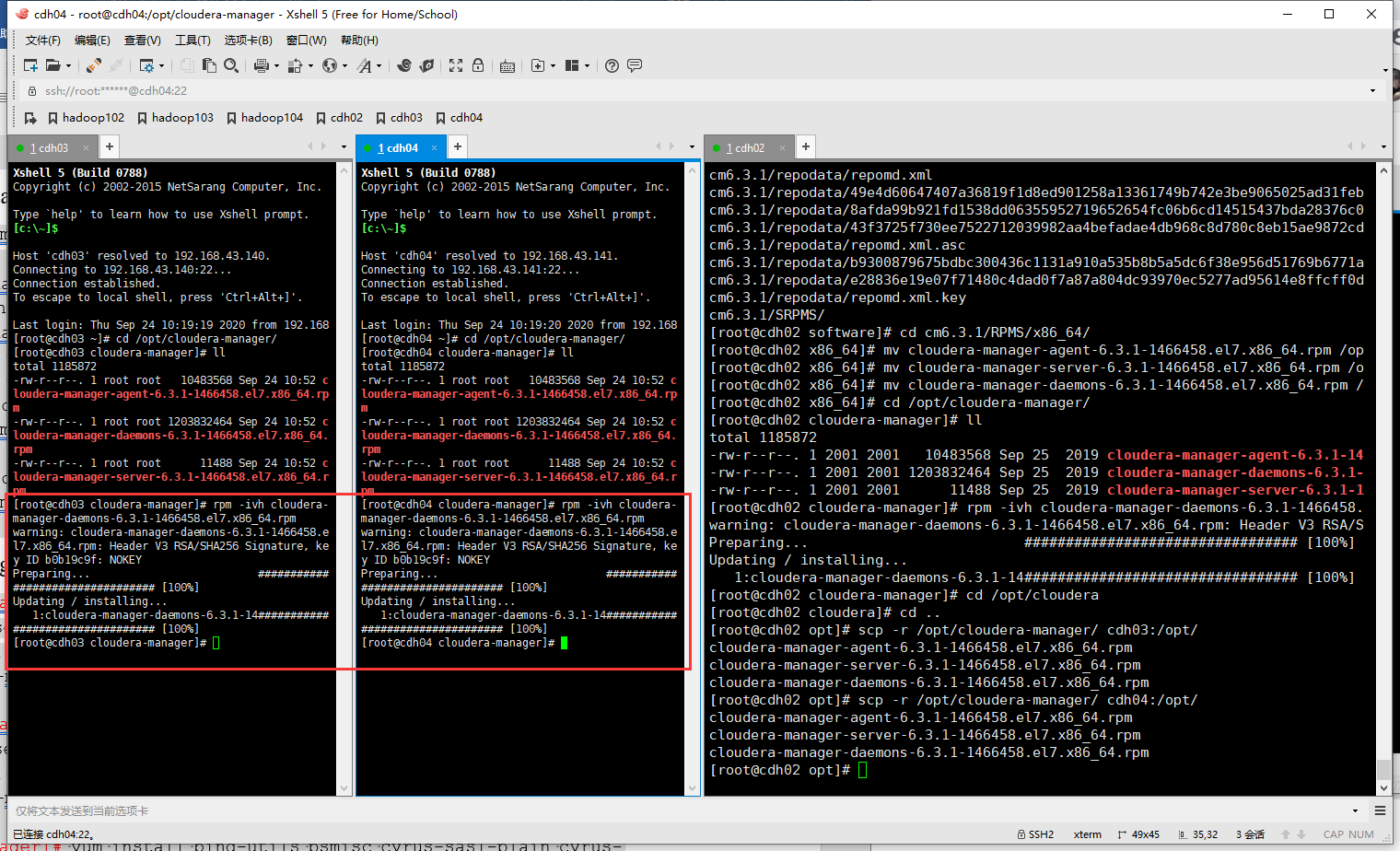Expand the address bar history dropdown

coord(1372,90)
